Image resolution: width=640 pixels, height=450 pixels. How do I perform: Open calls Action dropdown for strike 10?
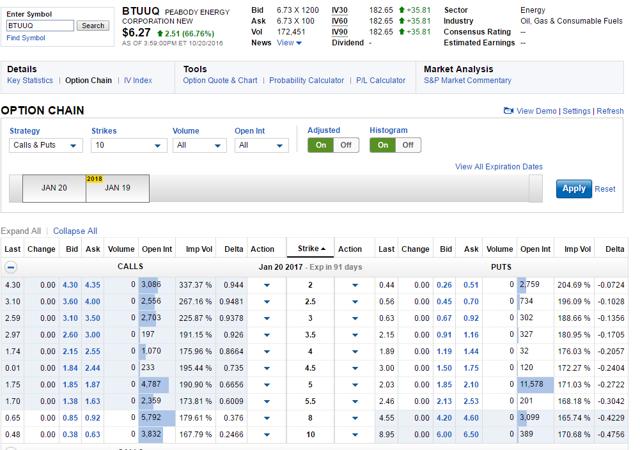[267, 434]
